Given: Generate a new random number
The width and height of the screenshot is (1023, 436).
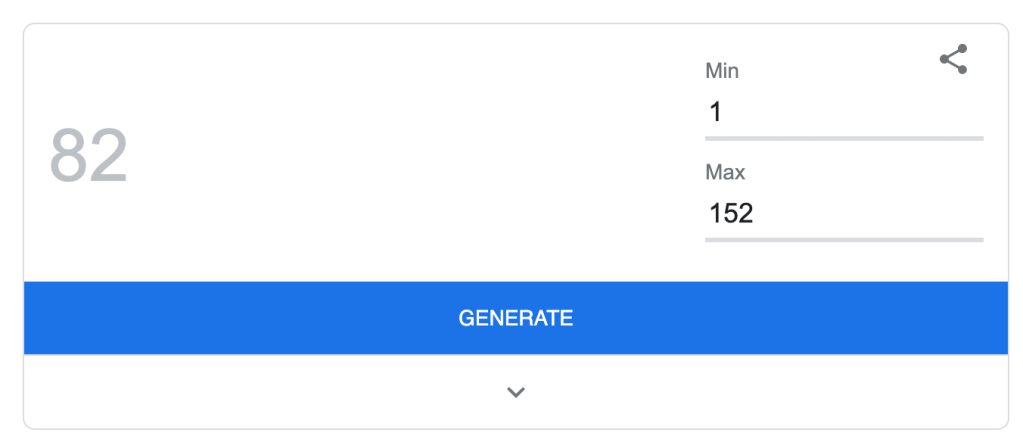Looking at the screenshot, I should tap(516, 318).
